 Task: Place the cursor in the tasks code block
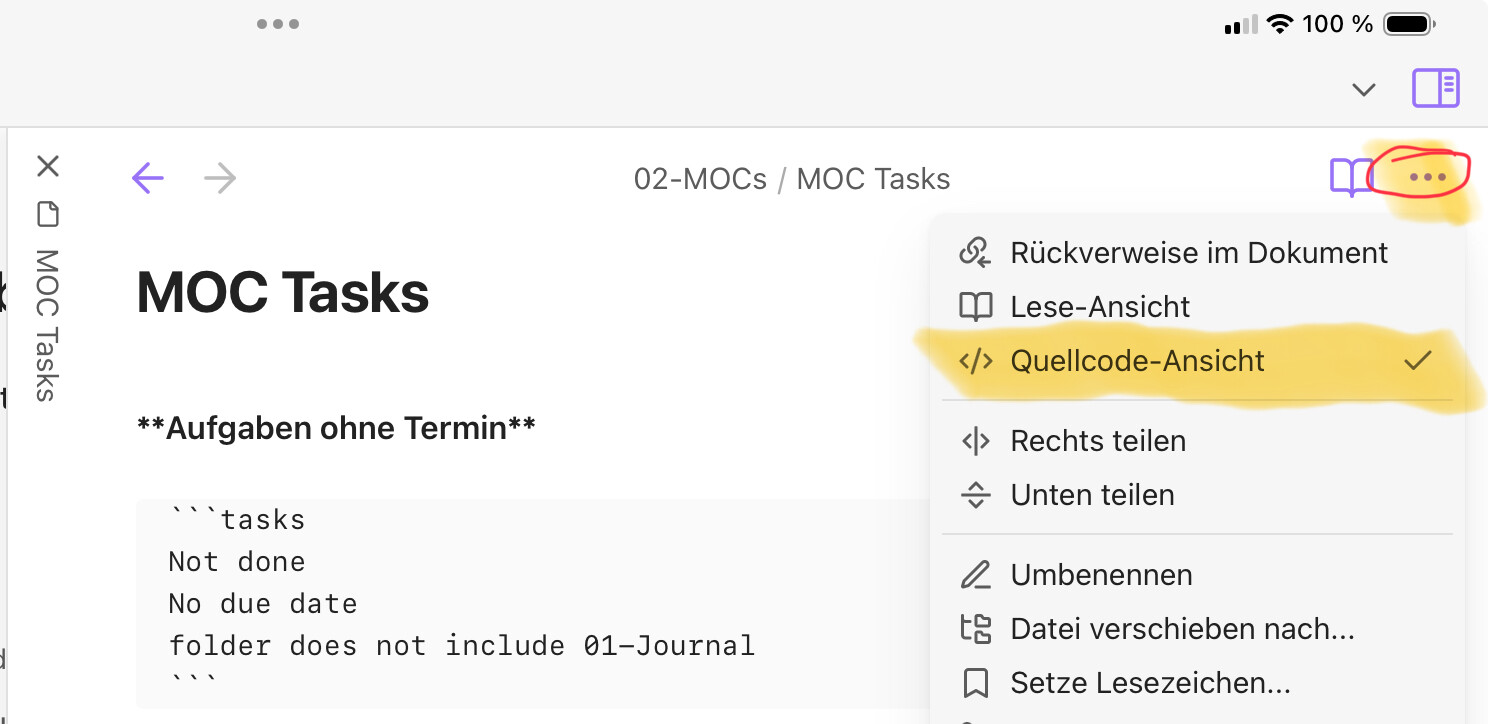(530, 603)
